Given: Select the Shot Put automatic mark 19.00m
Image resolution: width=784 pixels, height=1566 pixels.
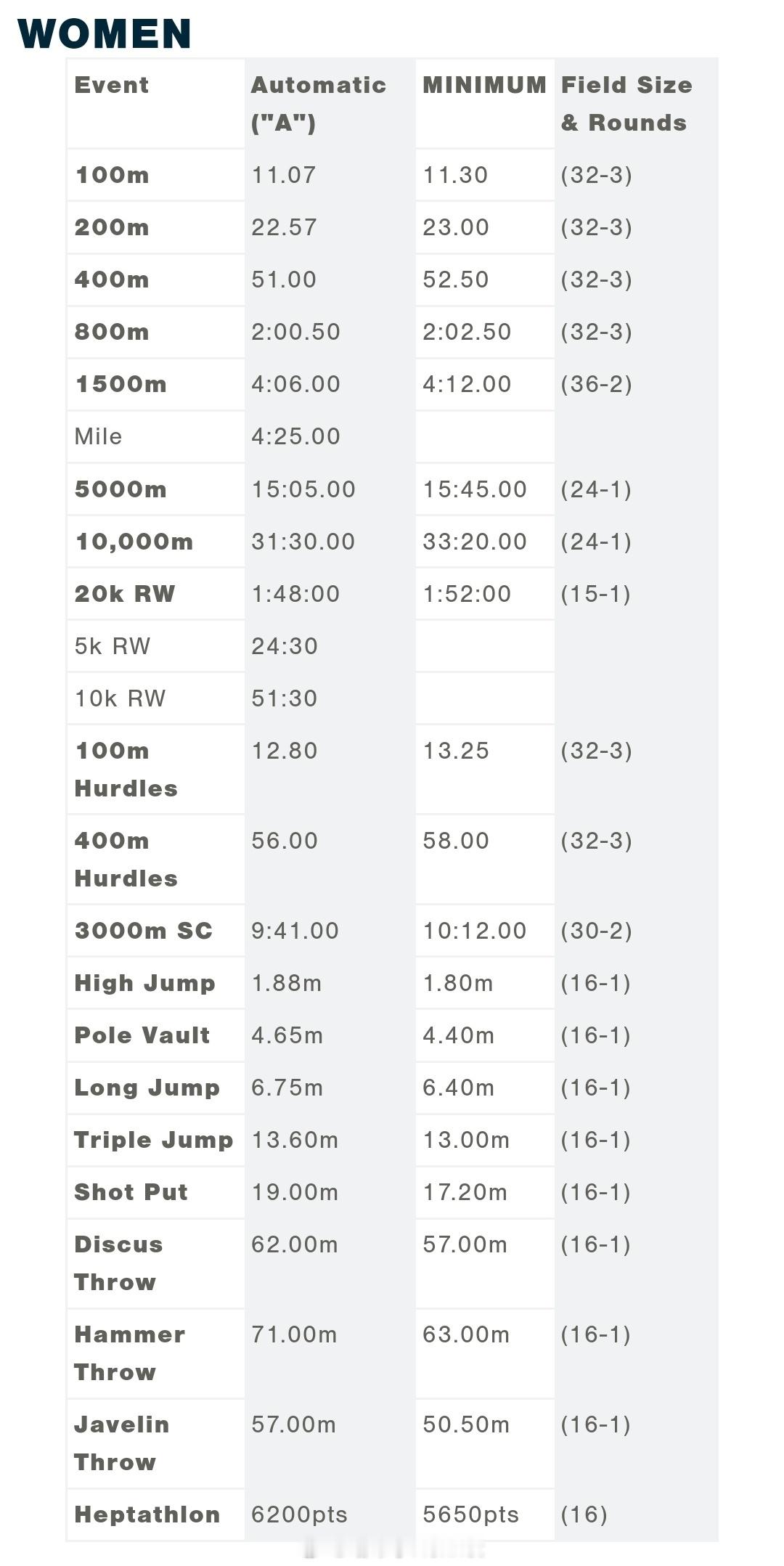Looking at the screenshot, I should point(295,1192).
